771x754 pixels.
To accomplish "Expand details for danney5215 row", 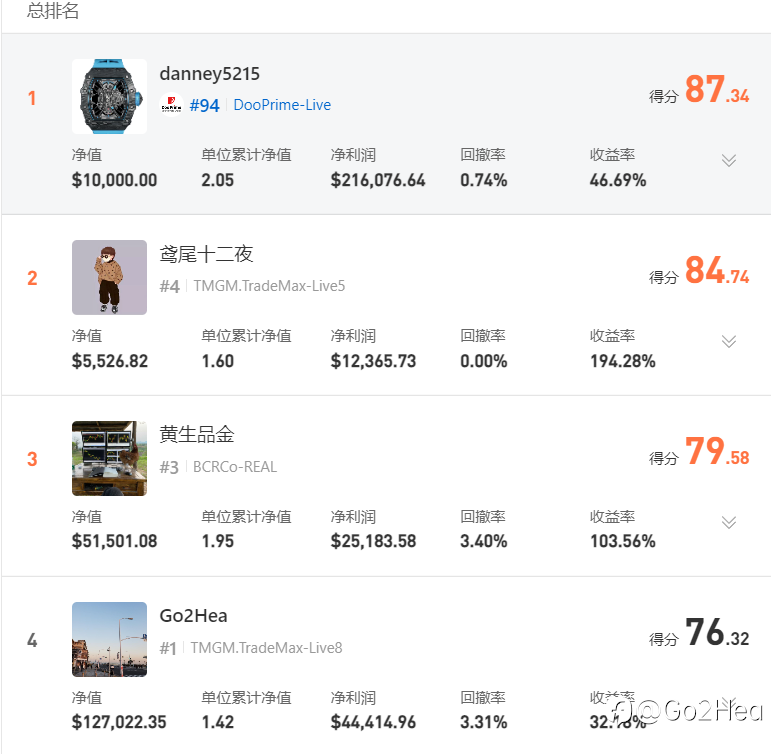I will (x=729, y=160).
